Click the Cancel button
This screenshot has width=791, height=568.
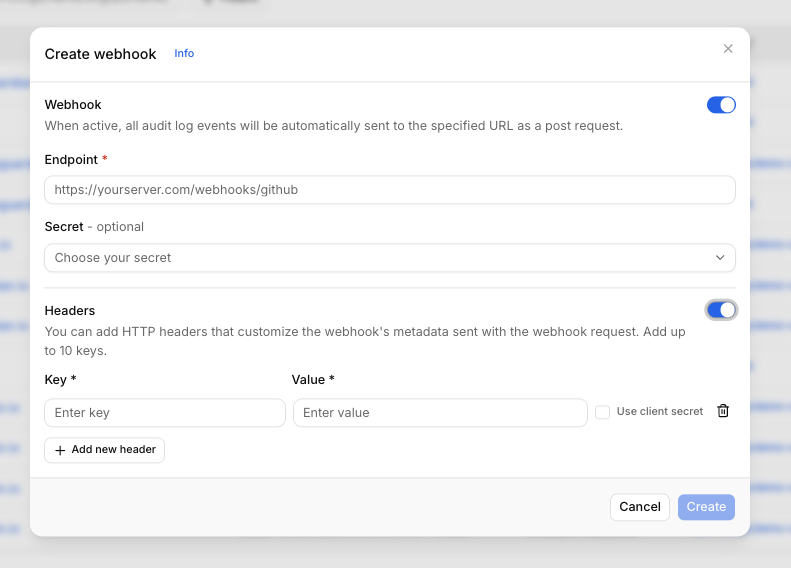pos(640,507)
